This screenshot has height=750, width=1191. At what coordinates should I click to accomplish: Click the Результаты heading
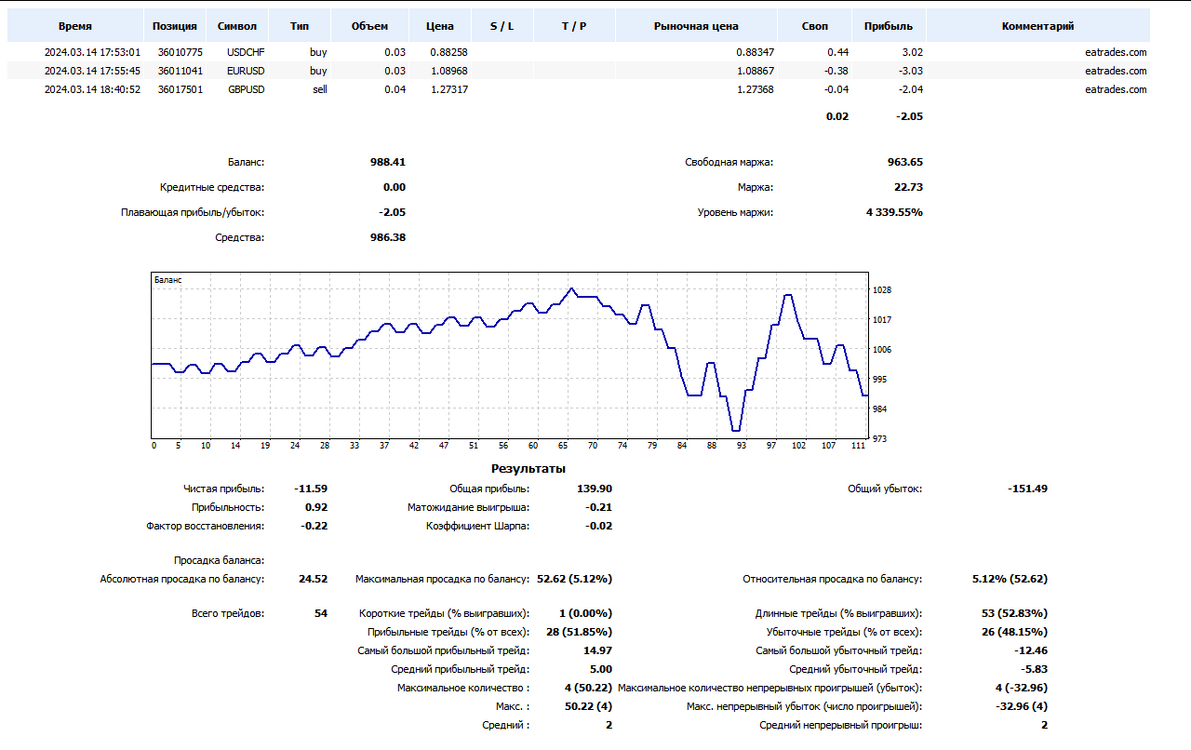(x=528, y=469)
